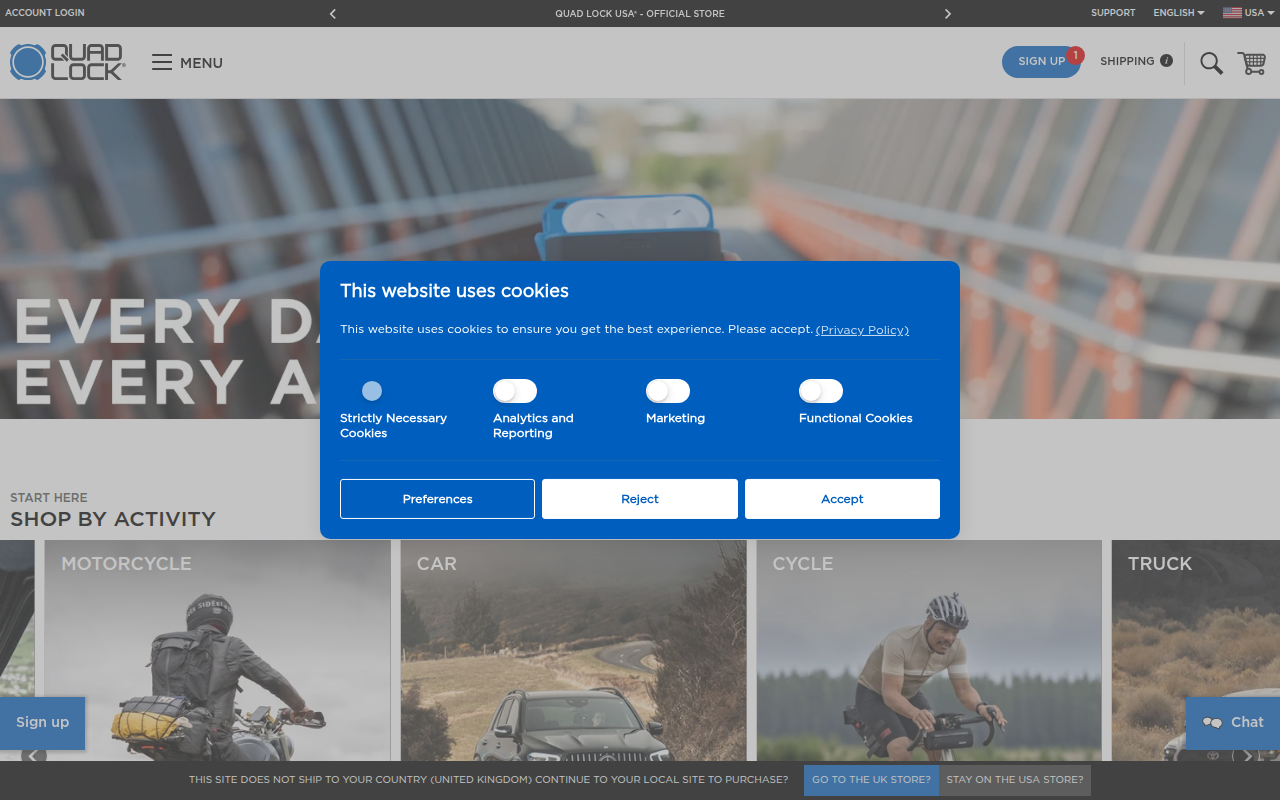This screenshot has width=1280, height=800.
Task: Open the Chat widget
Action: pos(1233,722)
